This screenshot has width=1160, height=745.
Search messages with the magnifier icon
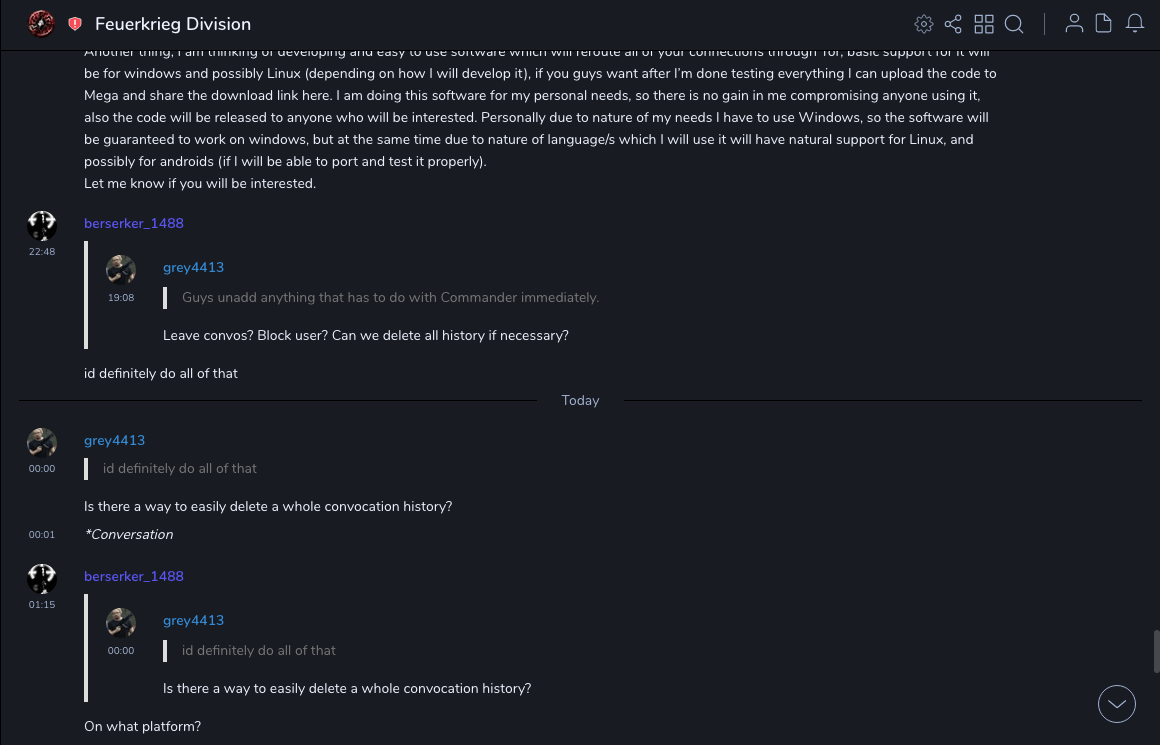point(1014,24)
